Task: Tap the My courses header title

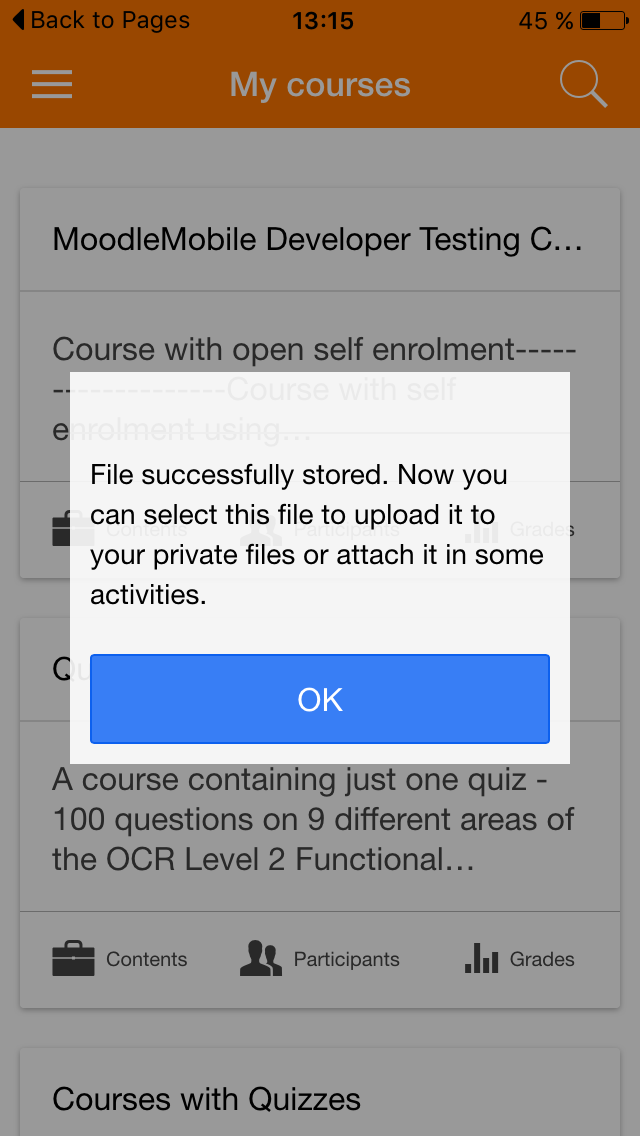Action: pos(320,85)
